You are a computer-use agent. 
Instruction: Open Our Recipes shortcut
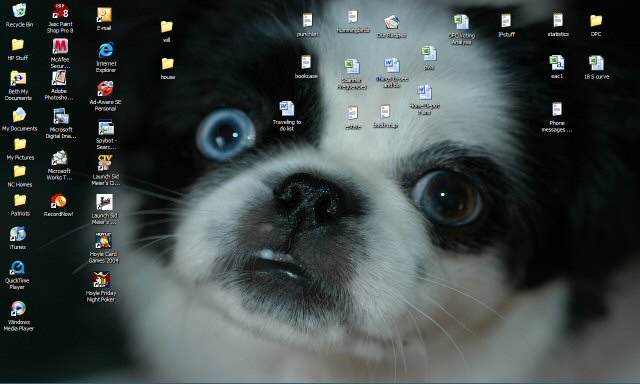coord(391,22)
